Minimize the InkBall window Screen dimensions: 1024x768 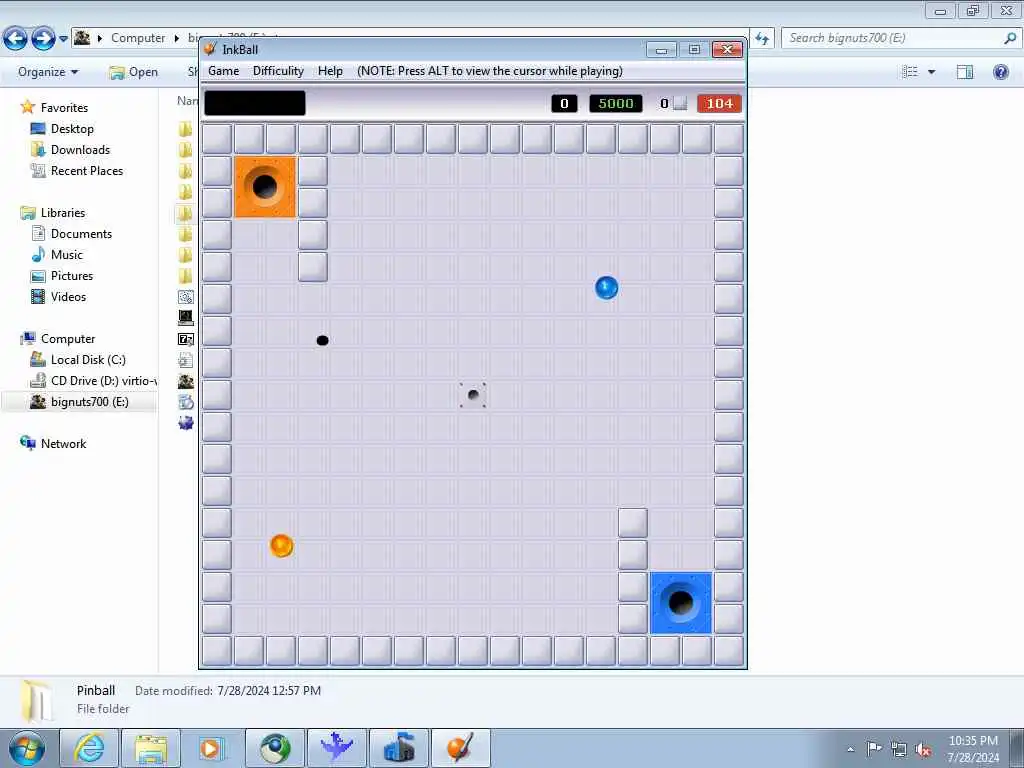point(661,50)
